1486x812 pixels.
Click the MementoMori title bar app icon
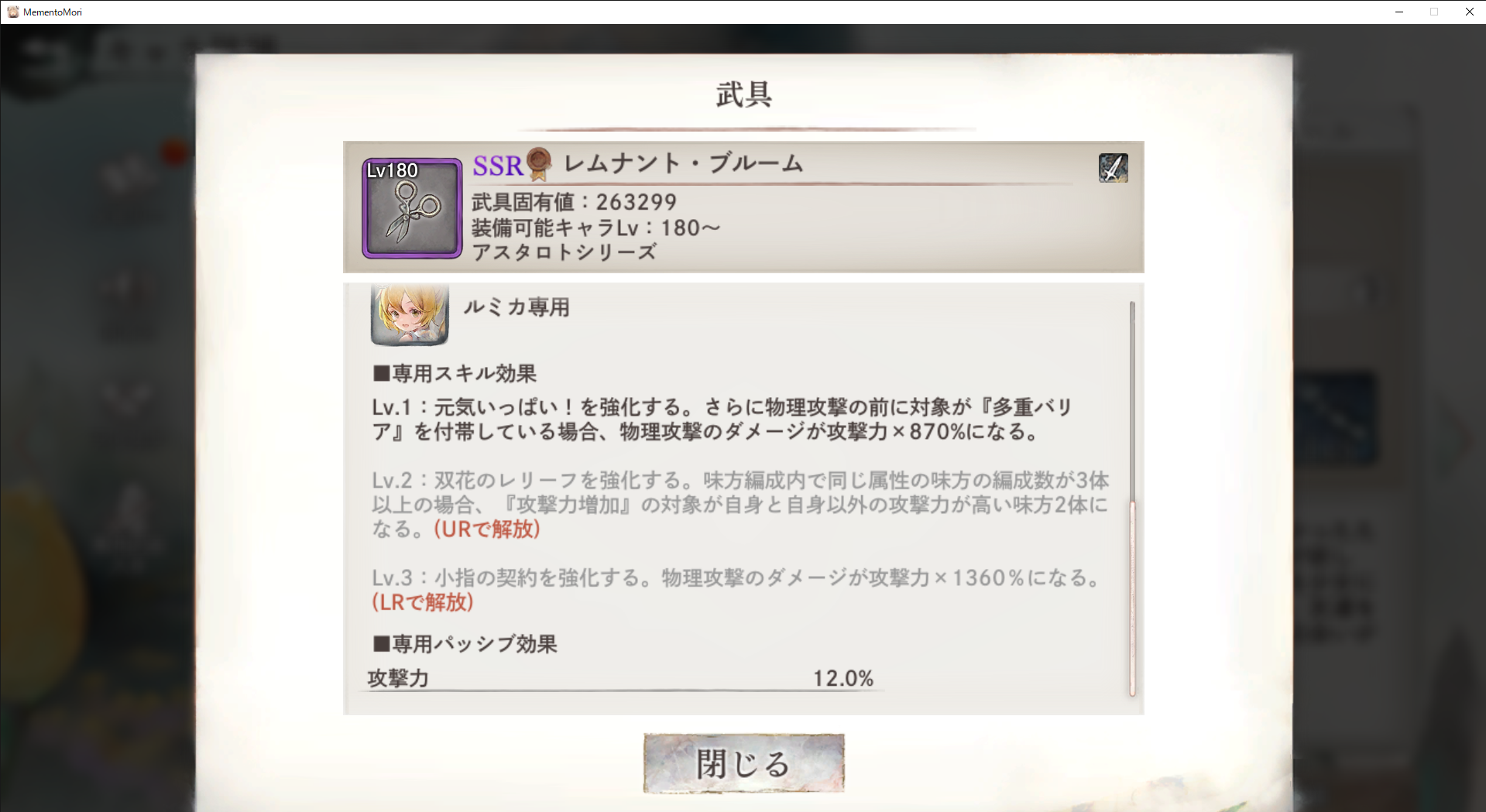coord(12,12)
